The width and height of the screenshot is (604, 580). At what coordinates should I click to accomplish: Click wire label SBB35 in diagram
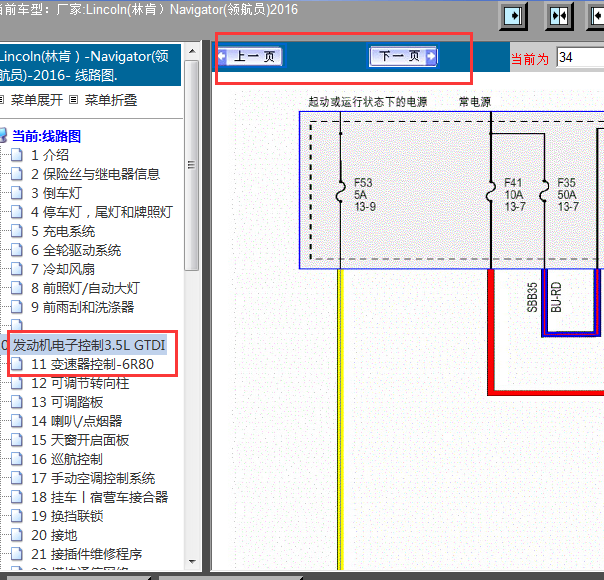[532, 297]
